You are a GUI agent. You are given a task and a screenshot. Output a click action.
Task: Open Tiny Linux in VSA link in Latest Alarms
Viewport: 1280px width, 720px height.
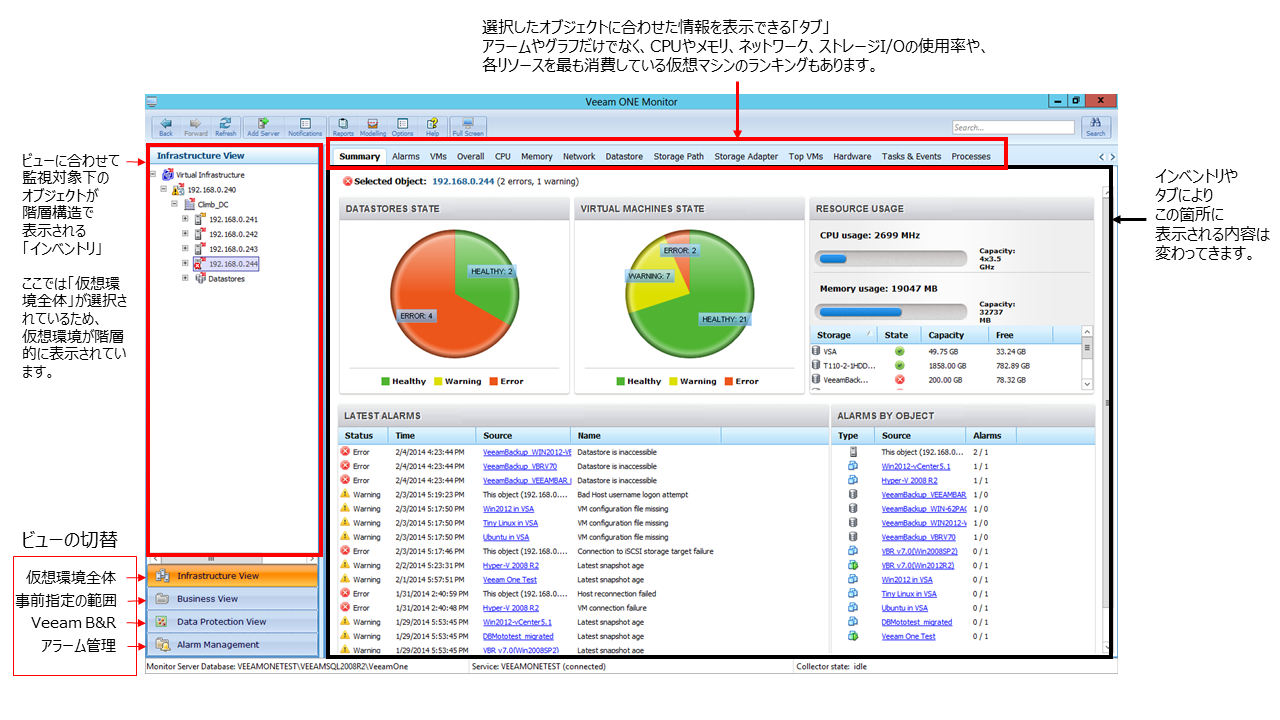510,523
